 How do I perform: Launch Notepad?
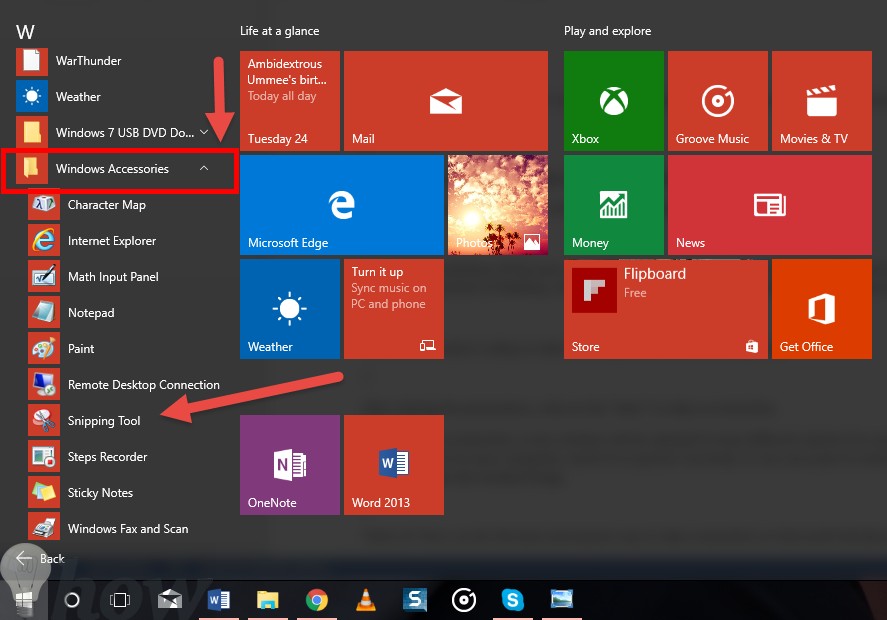click(x=91, y=312)
